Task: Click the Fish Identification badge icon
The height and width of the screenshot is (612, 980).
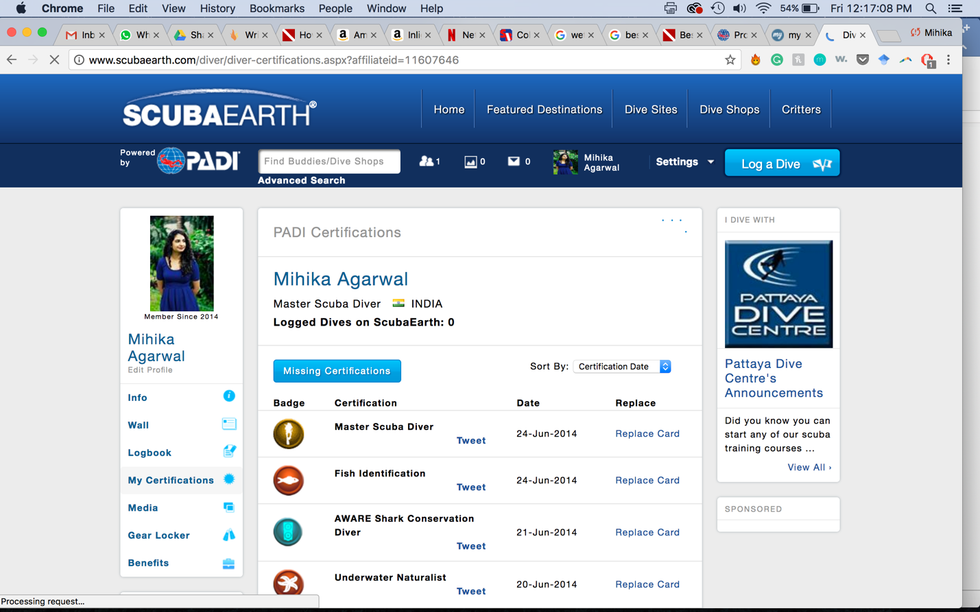Action: click(288, 481)
